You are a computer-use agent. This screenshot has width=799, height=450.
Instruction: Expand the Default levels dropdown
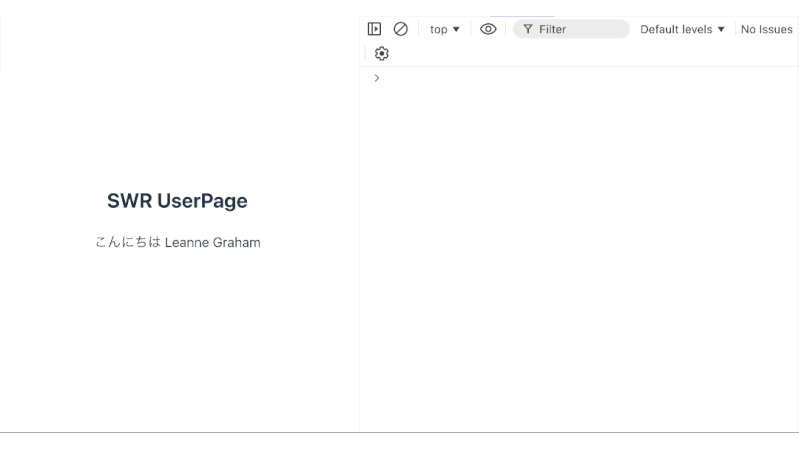coord(682,29)
